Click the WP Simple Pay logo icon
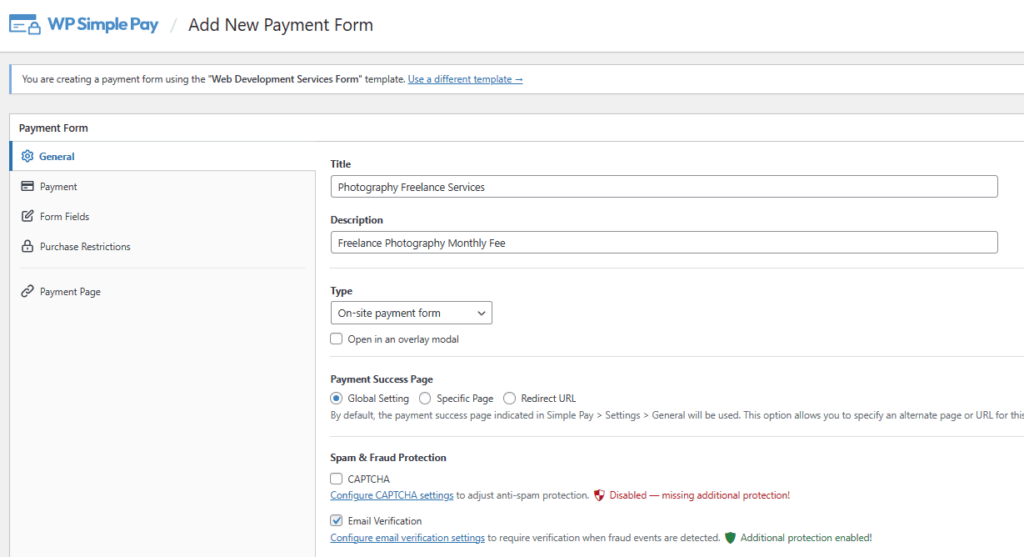Viewport: 1024px width, 557px height. 24,25
